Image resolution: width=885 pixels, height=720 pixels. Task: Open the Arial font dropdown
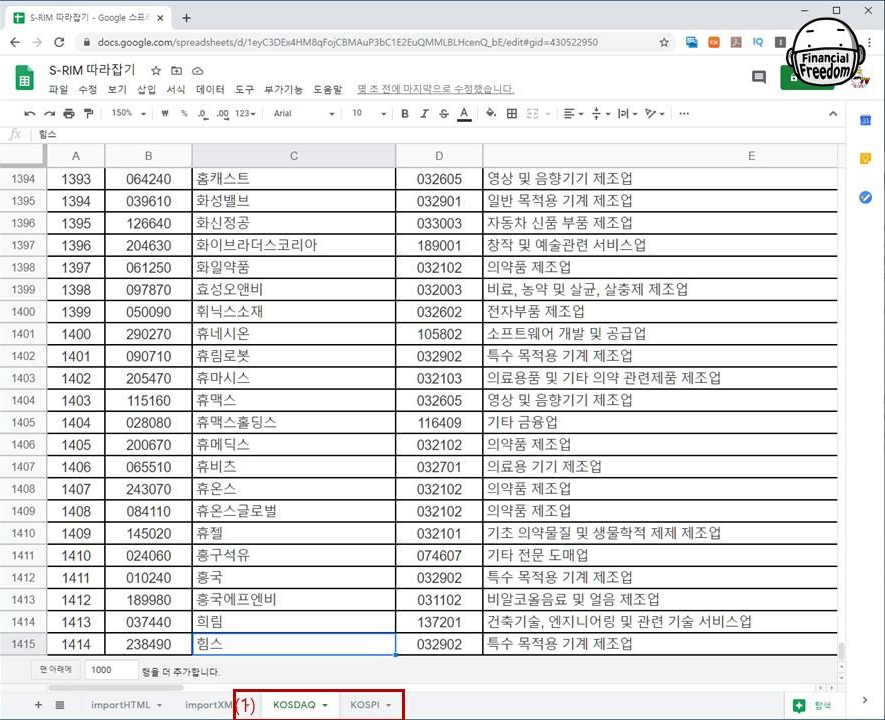pyautogui.click(x=304, y=113)
